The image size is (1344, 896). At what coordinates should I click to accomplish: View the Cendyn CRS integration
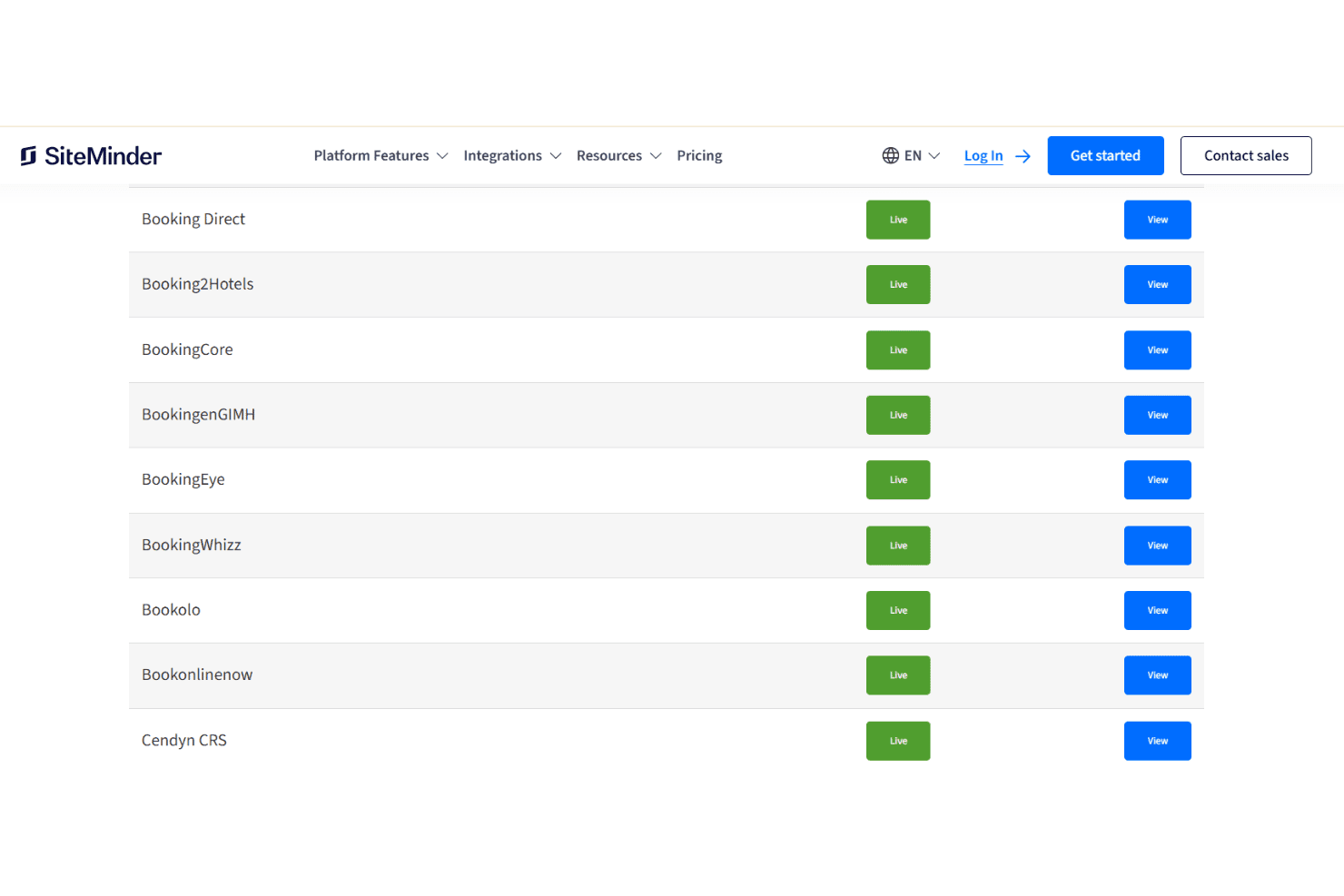pyautogui.click(x=1157, y=741)
